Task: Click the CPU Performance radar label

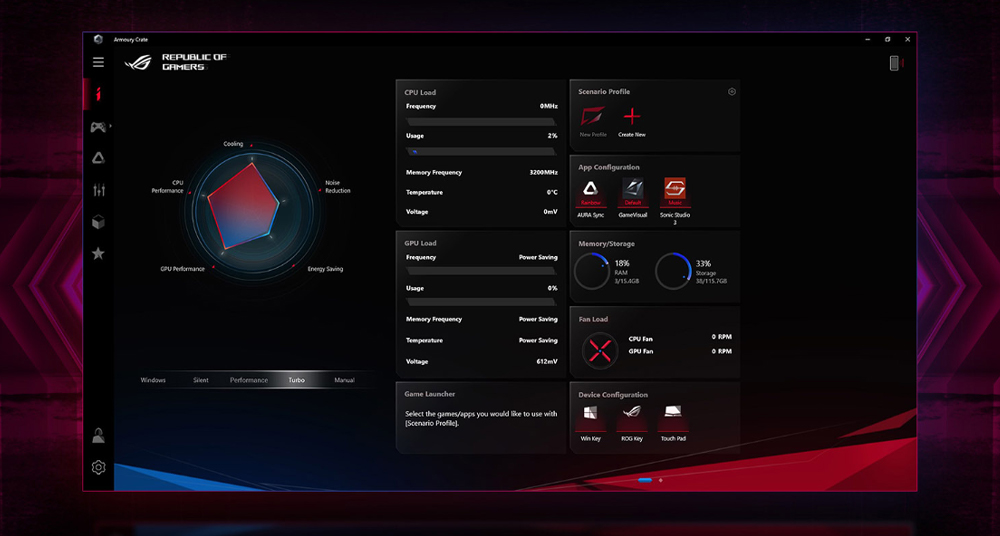Action: tap(168, 187)
